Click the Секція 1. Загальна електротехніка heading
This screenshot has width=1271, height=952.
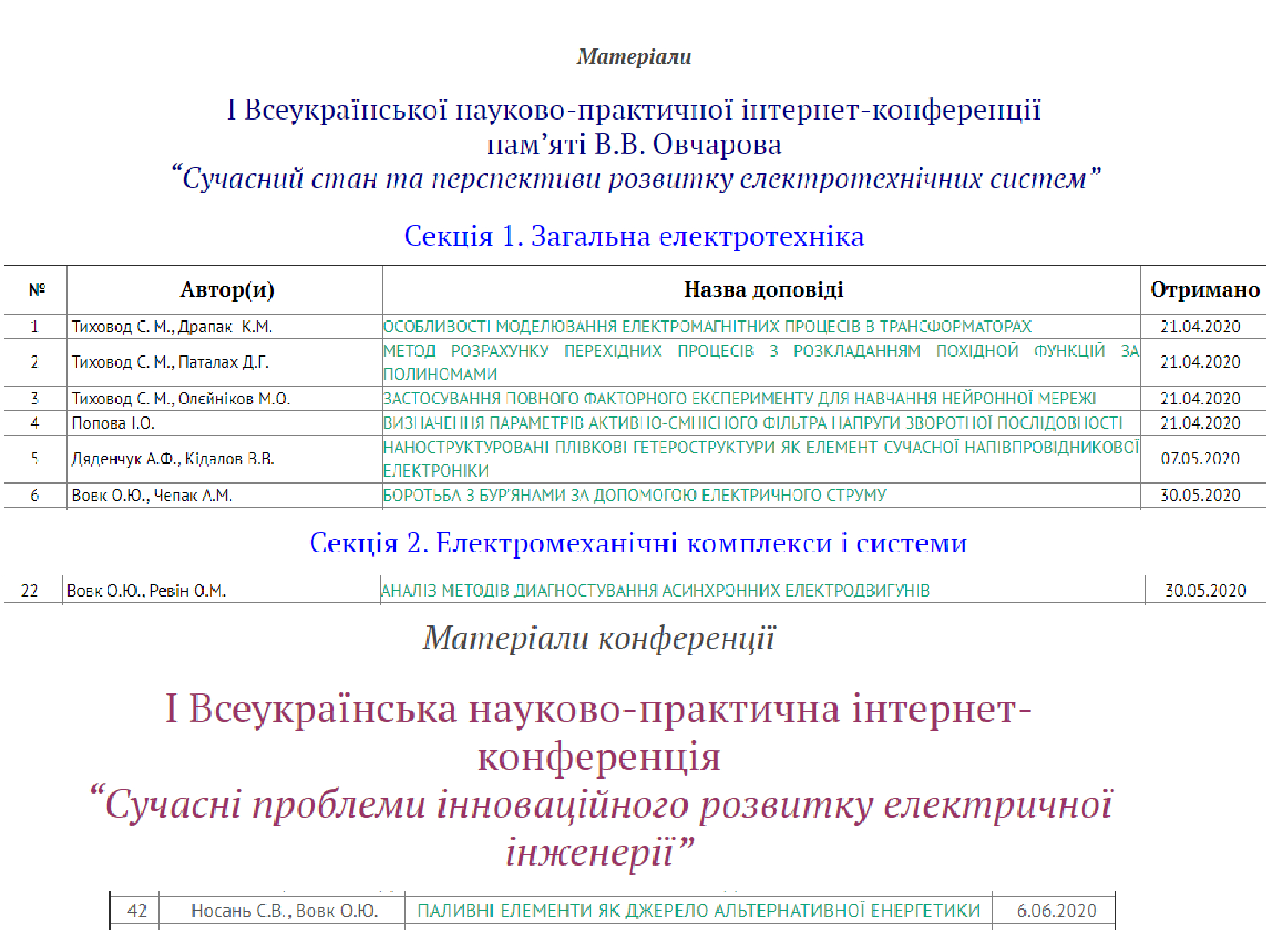pos(634,236)
